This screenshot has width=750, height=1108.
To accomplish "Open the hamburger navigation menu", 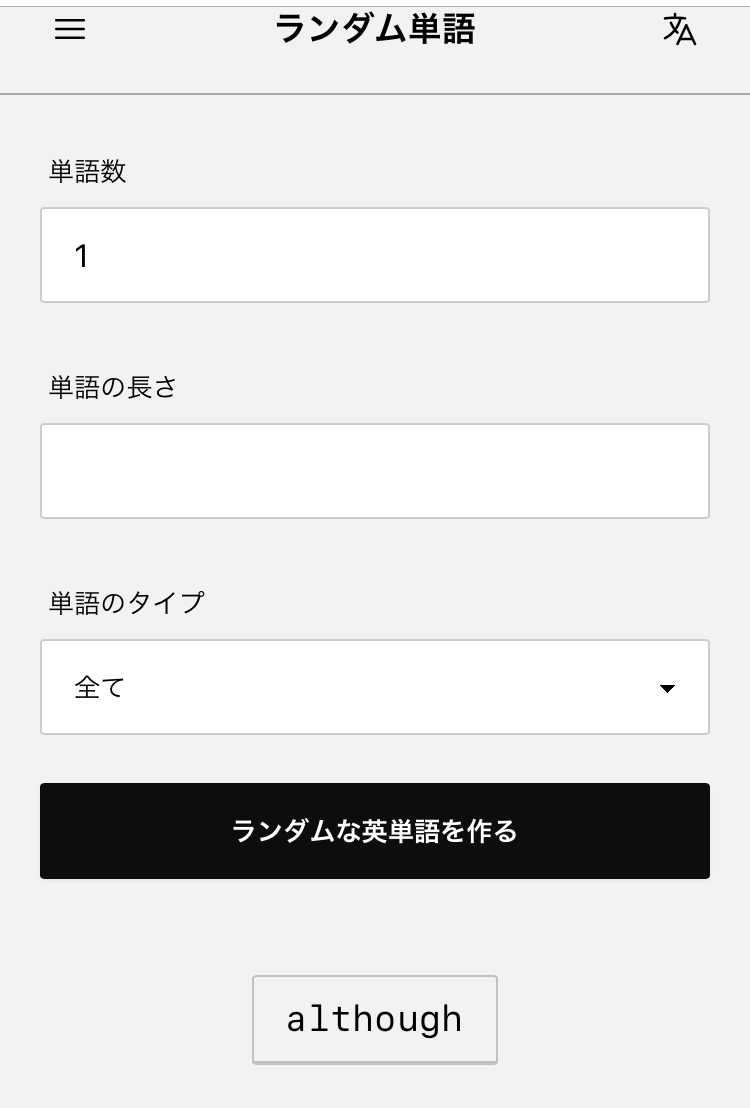I will coord(70,30).
